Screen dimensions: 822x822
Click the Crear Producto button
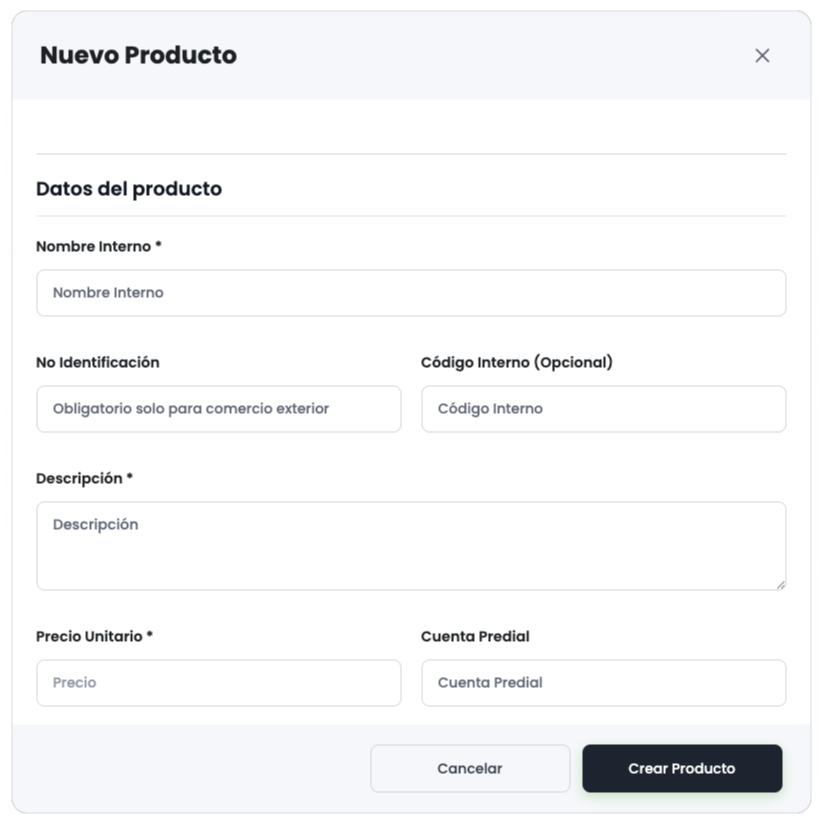pyautogui.click(x=682, y=768)
